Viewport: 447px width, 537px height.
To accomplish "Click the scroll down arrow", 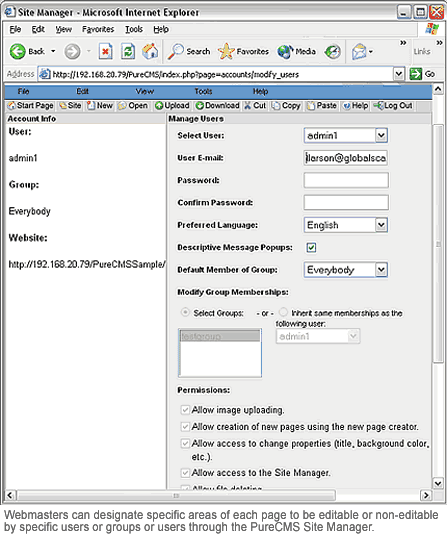I will [x=438, y=483].
